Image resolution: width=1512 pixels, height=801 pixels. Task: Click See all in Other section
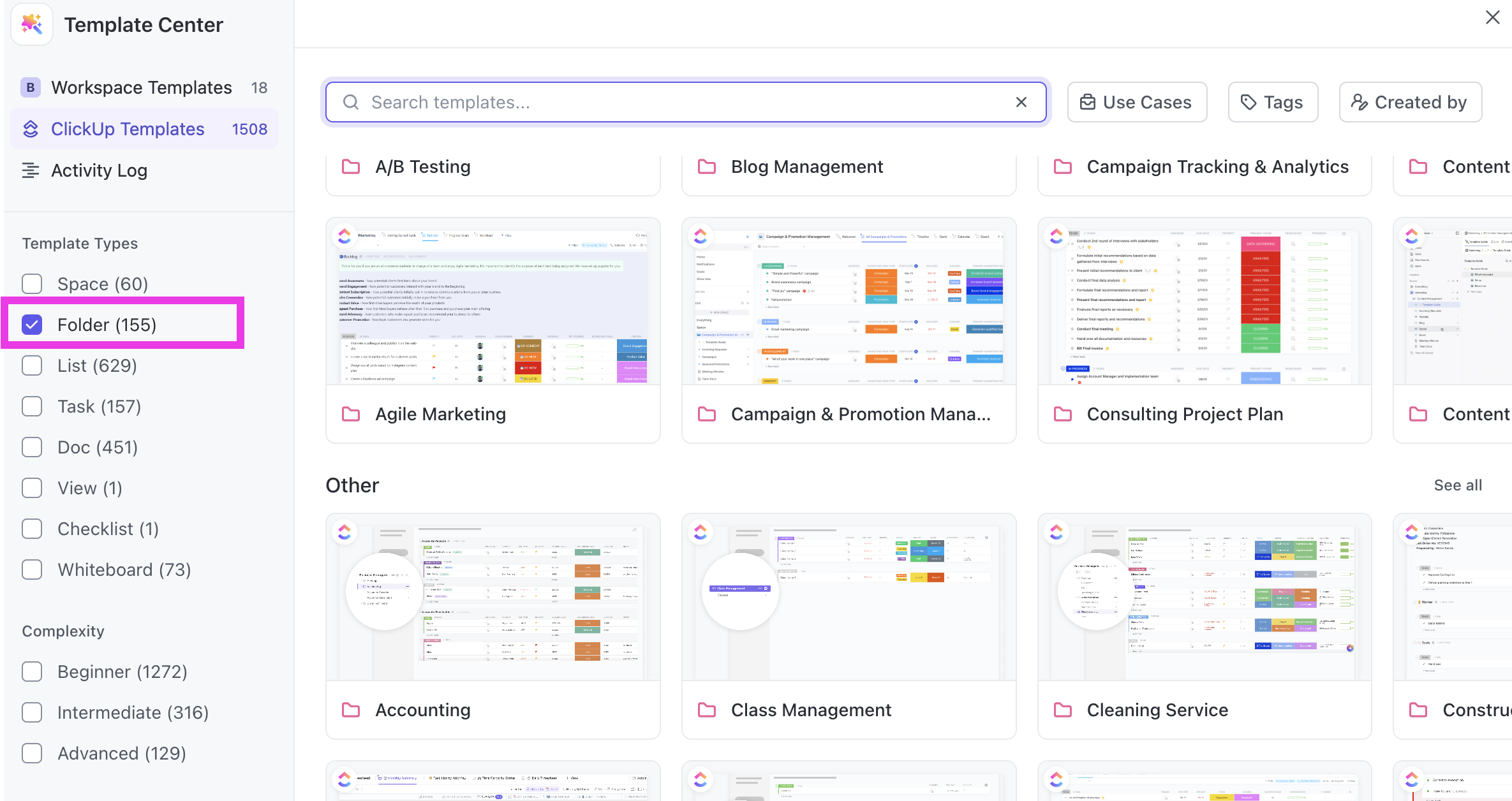click(x=1458, y=485)
